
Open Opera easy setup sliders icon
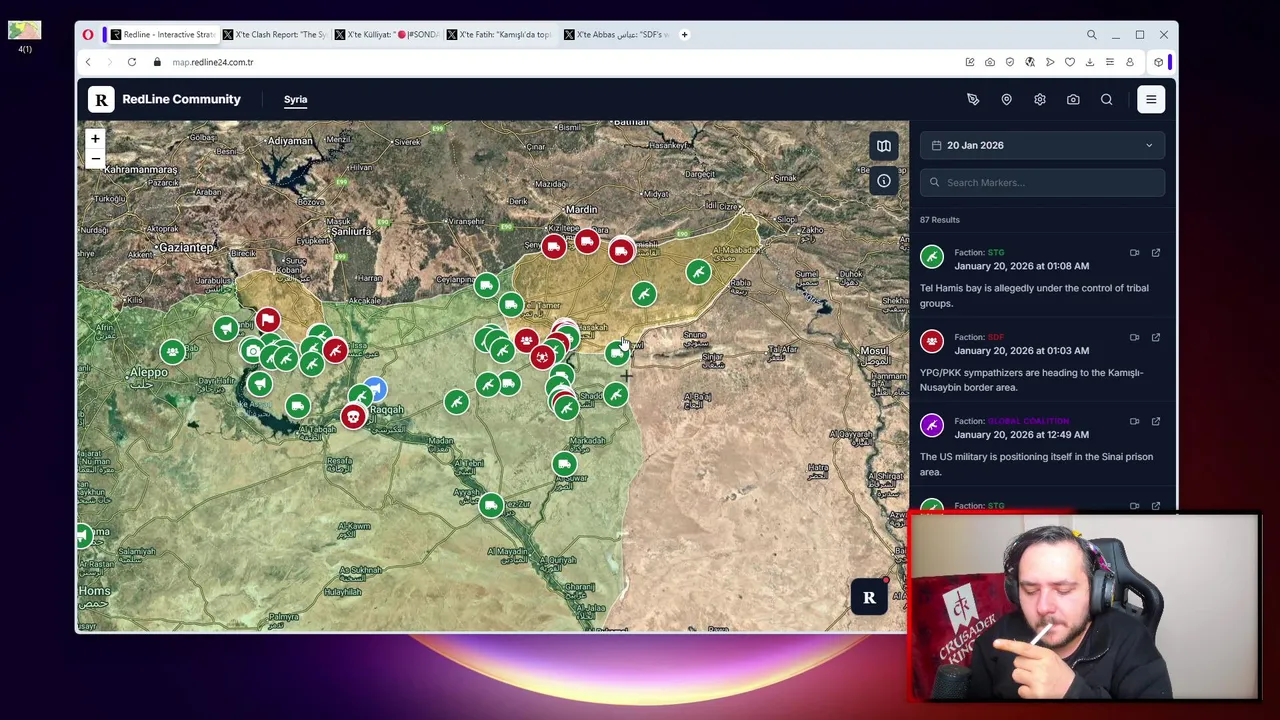pyautogui.click(x=1110, y=62)
